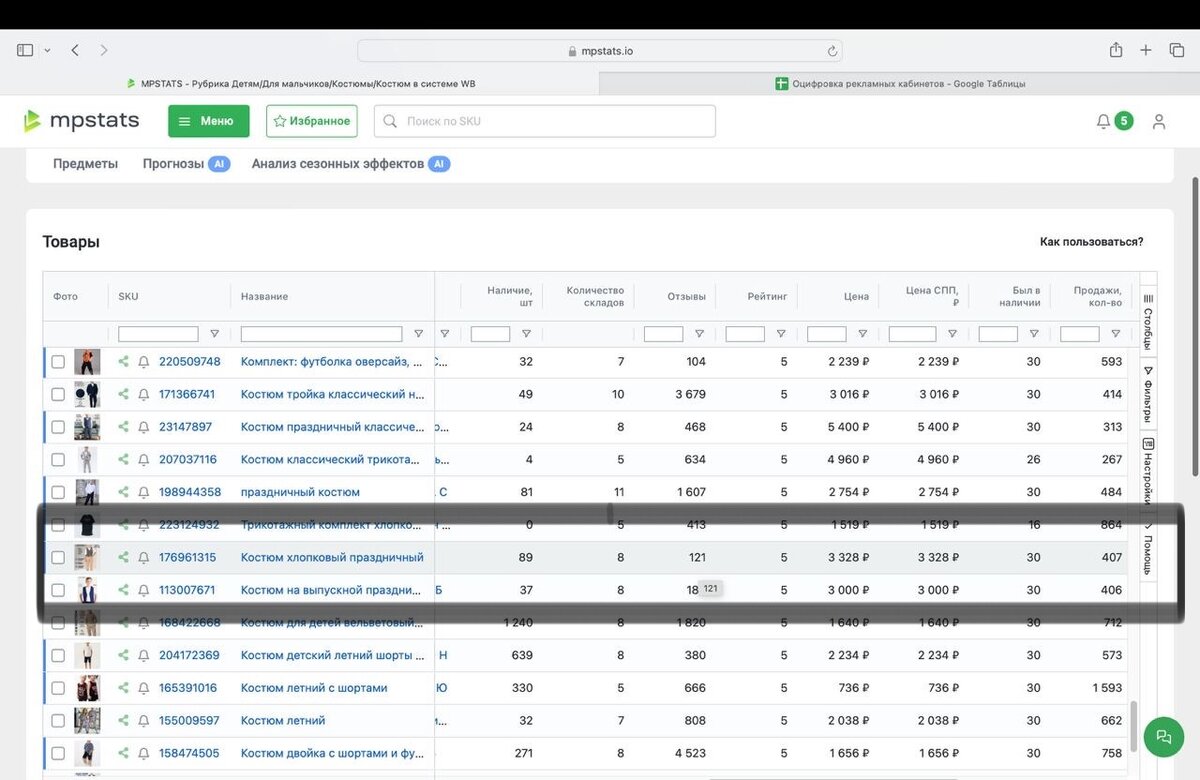This screenshot has width=1200, height=780.
Task: Set alert bell for SKU 165391016
Action: pyautogui.click(x=144, y=688)
